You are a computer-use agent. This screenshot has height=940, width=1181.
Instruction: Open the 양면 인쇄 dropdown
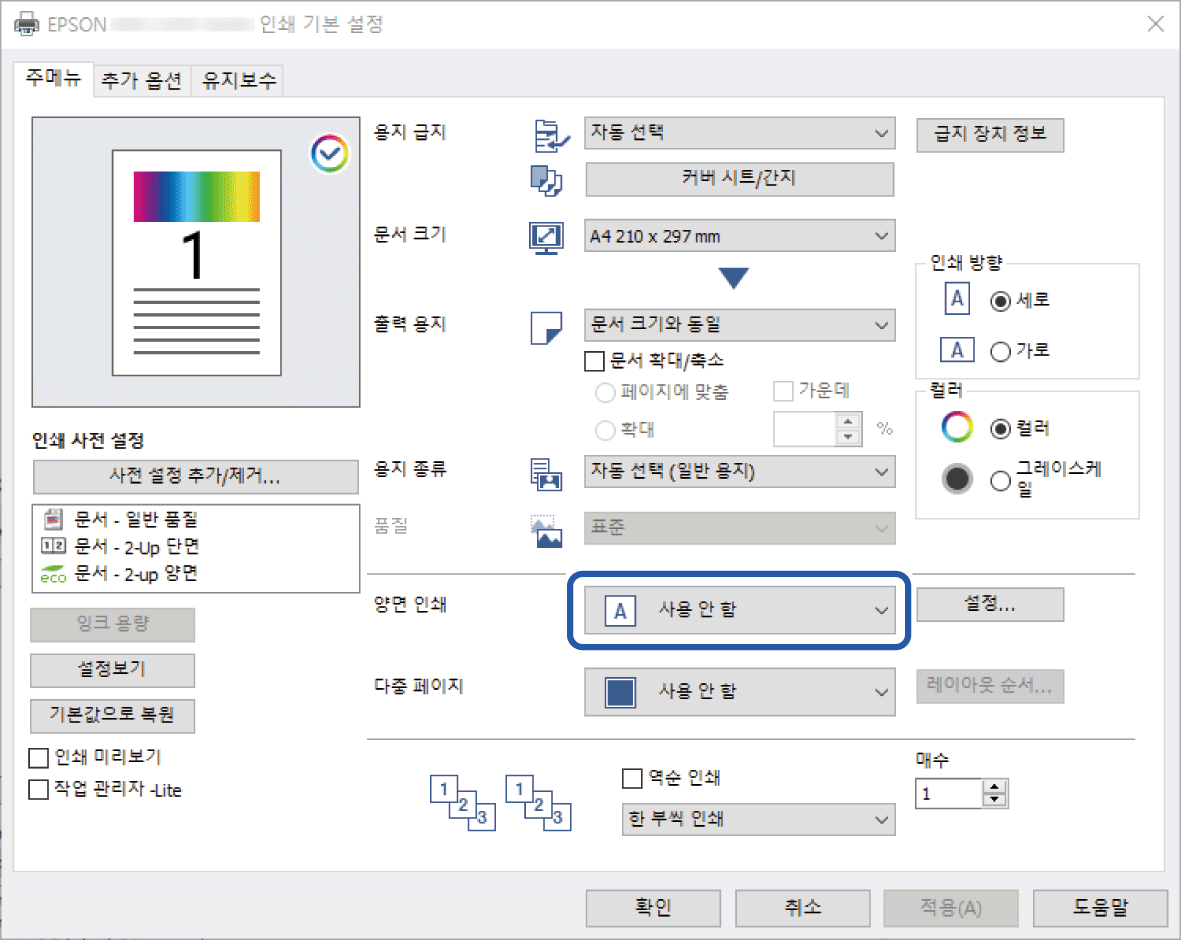tap(739, 610)
